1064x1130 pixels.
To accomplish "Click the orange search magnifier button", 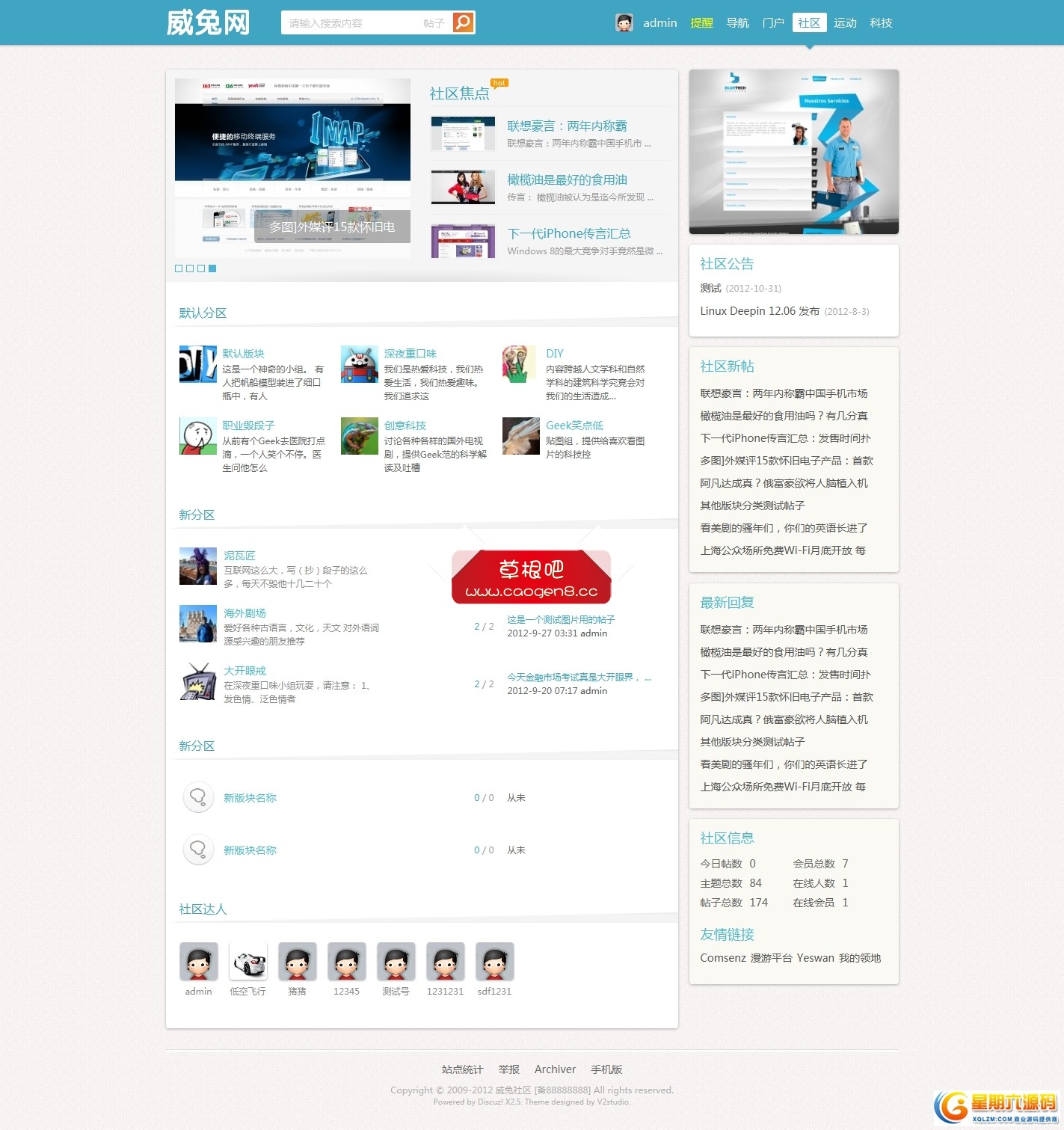I will [x=464, y=22].
